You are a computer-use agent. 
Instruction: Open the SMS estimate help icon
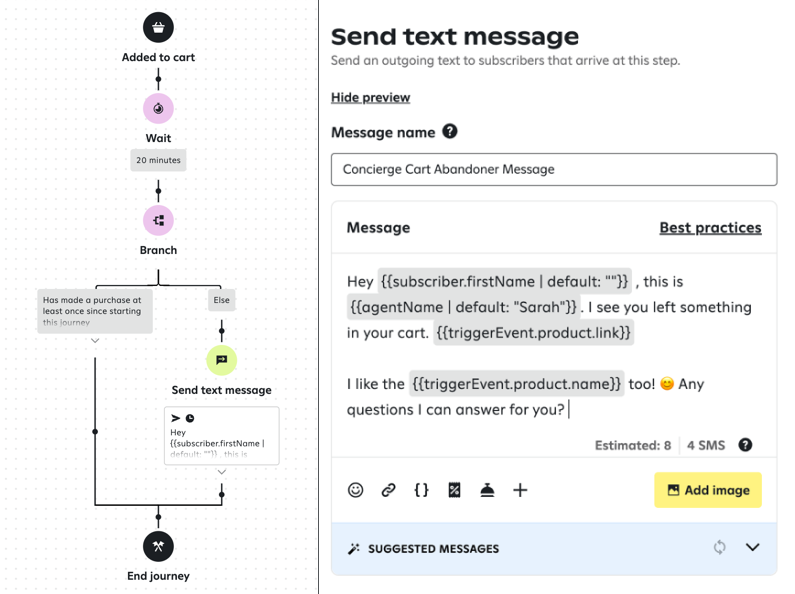point(745,445)
